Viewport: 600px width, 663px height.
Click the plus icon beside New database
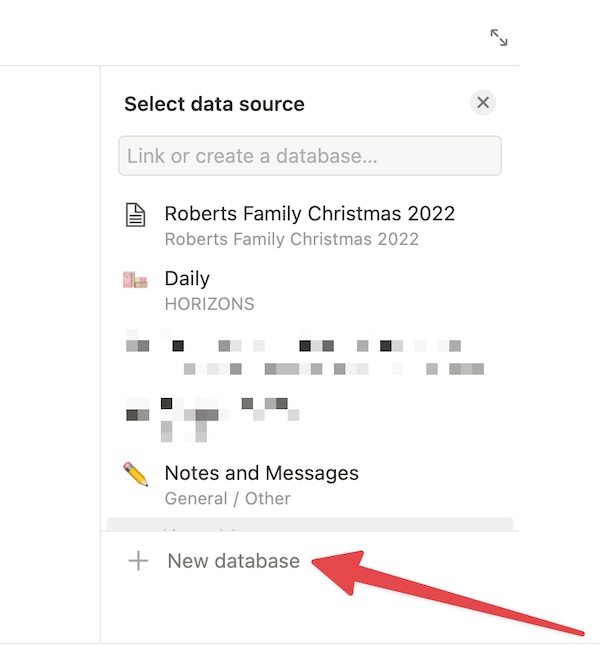click(x=138, y=561)
